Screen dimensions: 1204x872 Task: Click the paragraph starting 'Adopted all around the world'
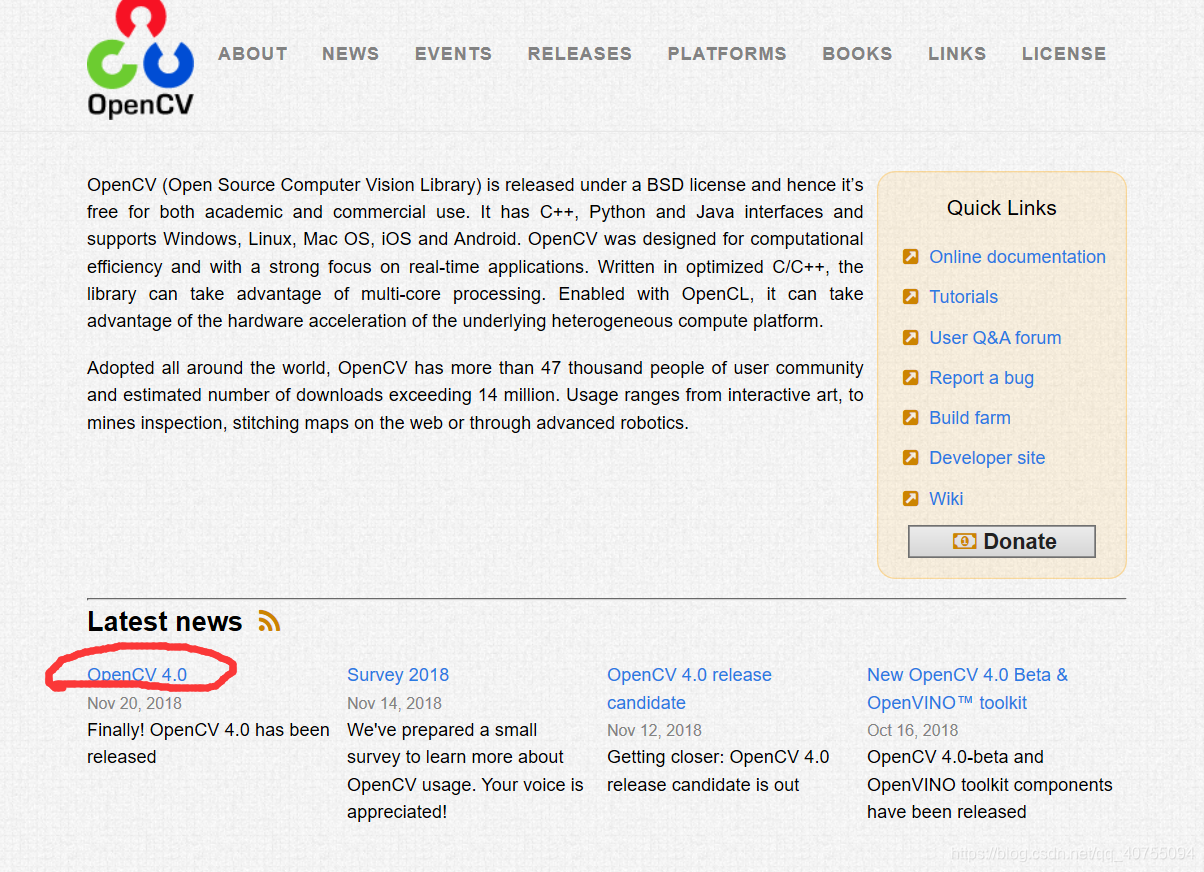(475, 395)
